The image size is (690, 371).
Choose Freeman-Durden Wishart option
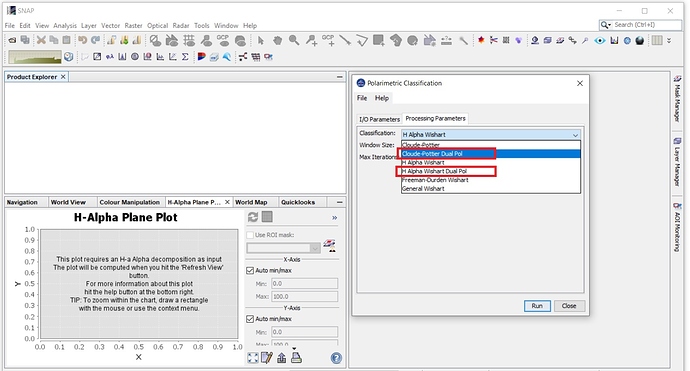click(x=491, y=180)
